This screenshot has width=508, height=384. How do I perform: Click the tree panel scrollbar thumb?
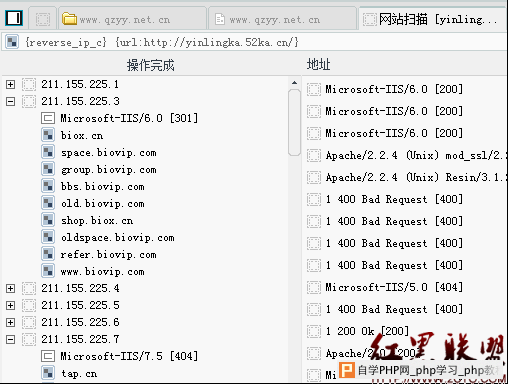coord(294,122)
